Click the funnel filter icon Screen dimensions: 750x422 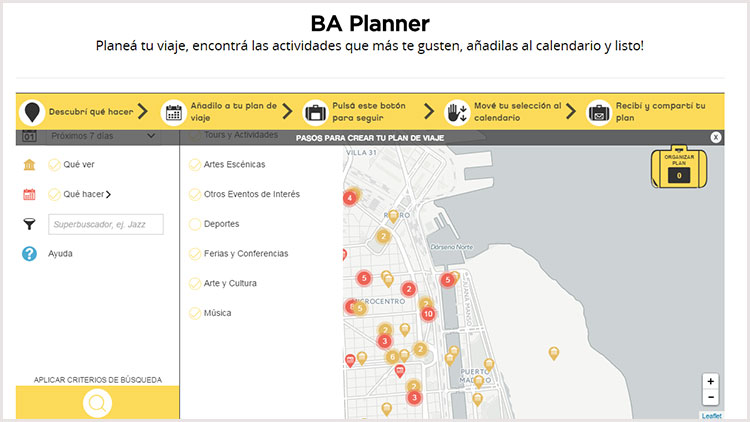(29, 224)
